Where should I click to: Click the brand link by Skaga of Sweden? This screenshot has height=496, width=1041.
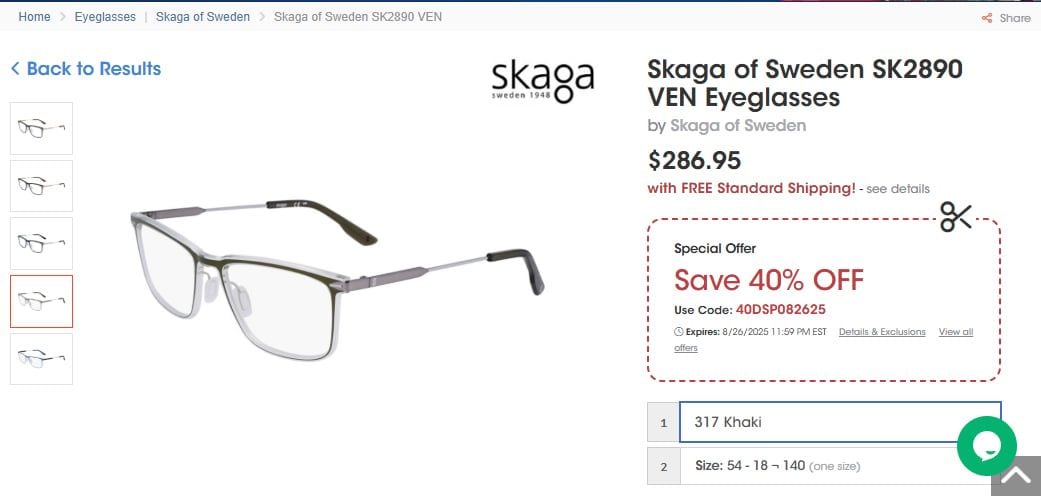(x=737, y=126)
